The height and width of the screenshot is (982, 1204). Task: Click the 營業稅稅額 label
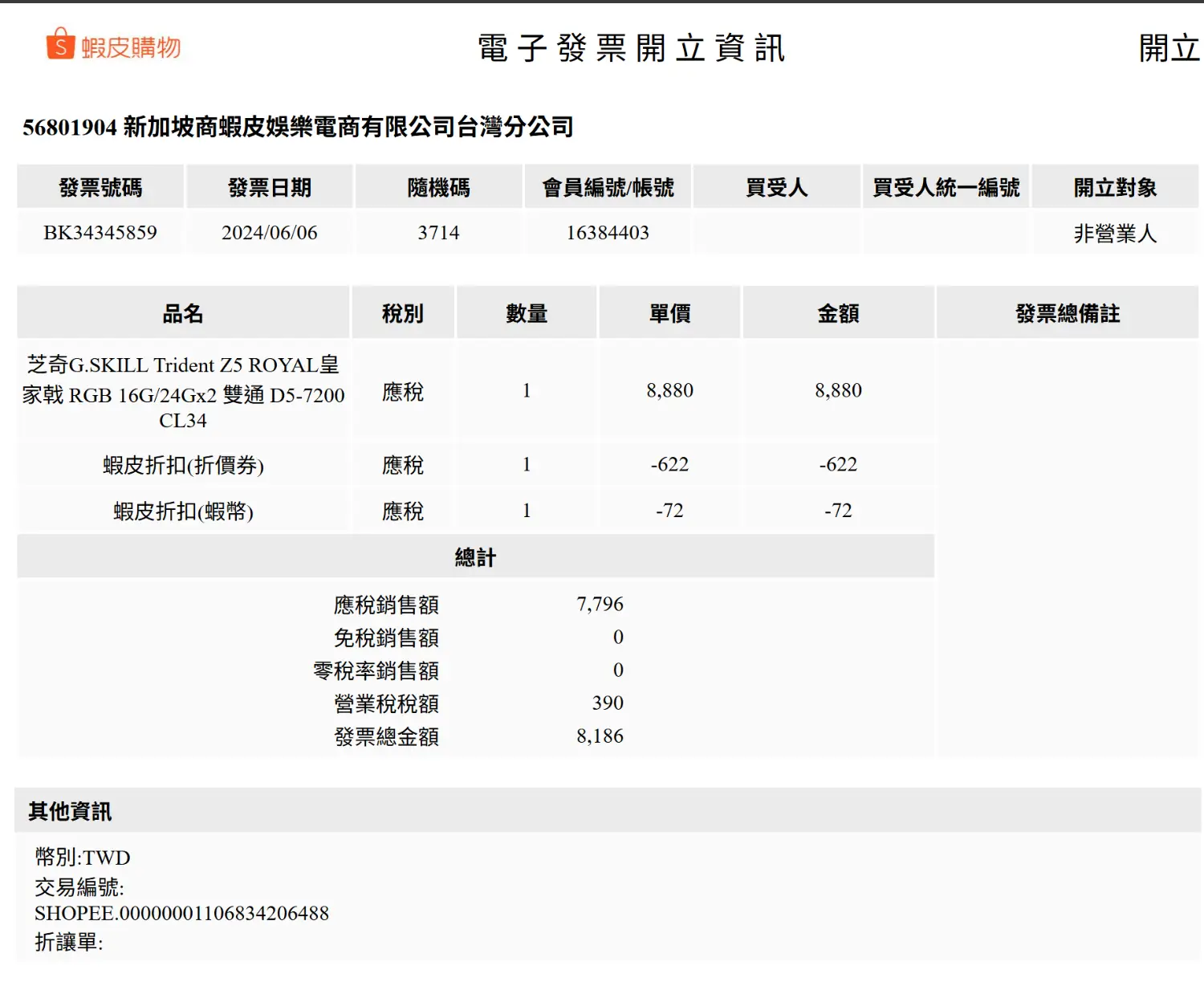click(x=387, y=703)
